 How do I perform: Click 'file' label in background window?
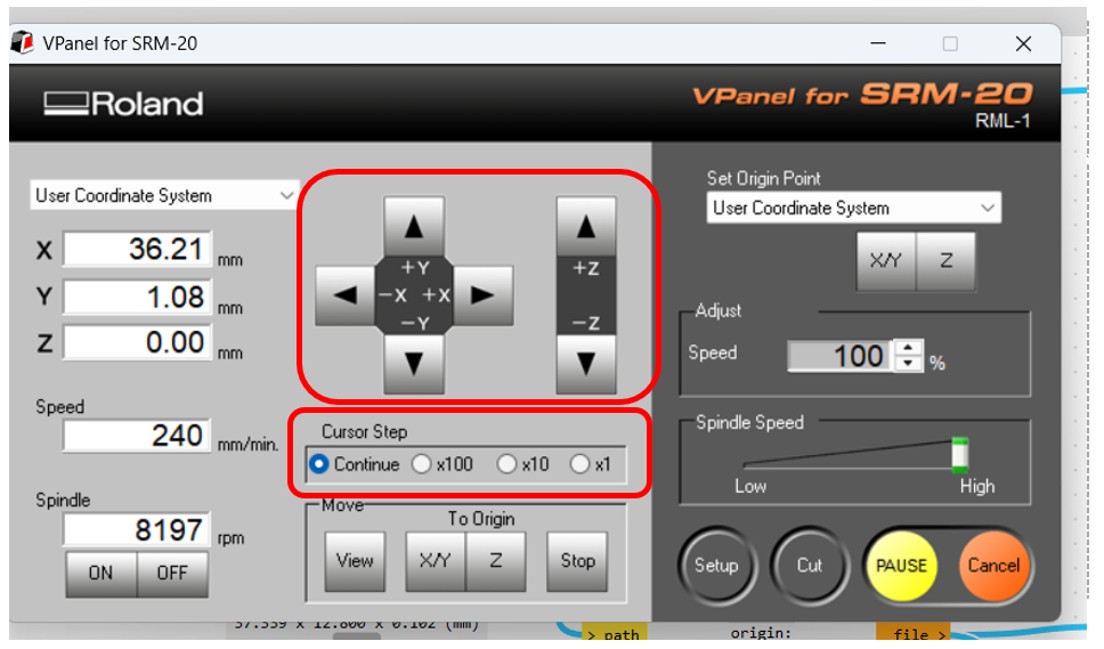[910, 634]
